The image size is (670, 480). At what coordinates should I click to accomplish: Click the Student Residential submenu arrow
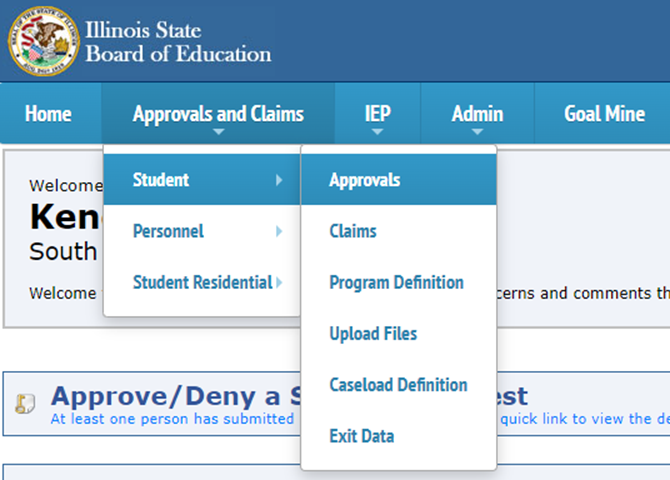(x=280, y=283)
